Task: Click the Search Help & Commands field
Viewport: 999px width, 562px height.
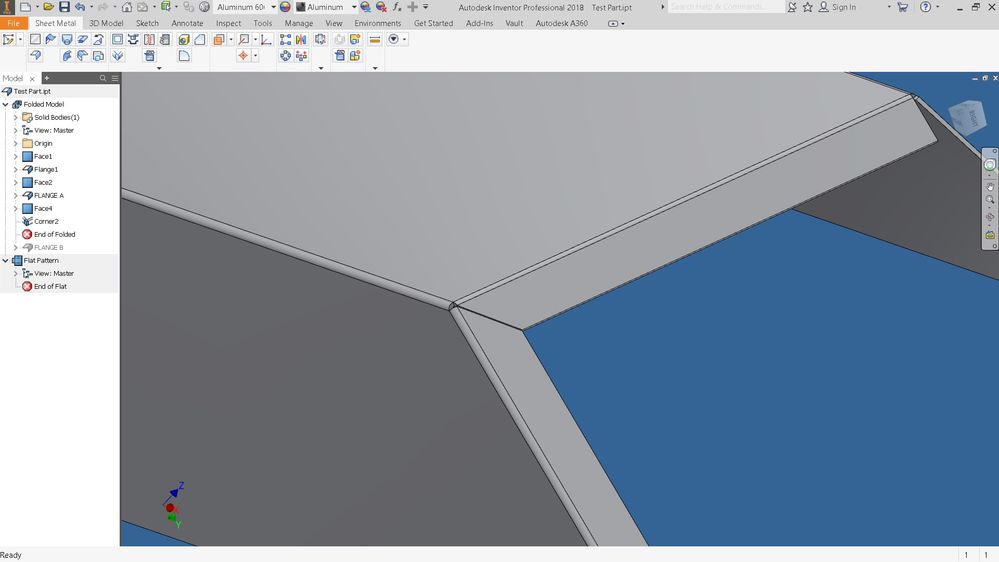Action: 726,7
